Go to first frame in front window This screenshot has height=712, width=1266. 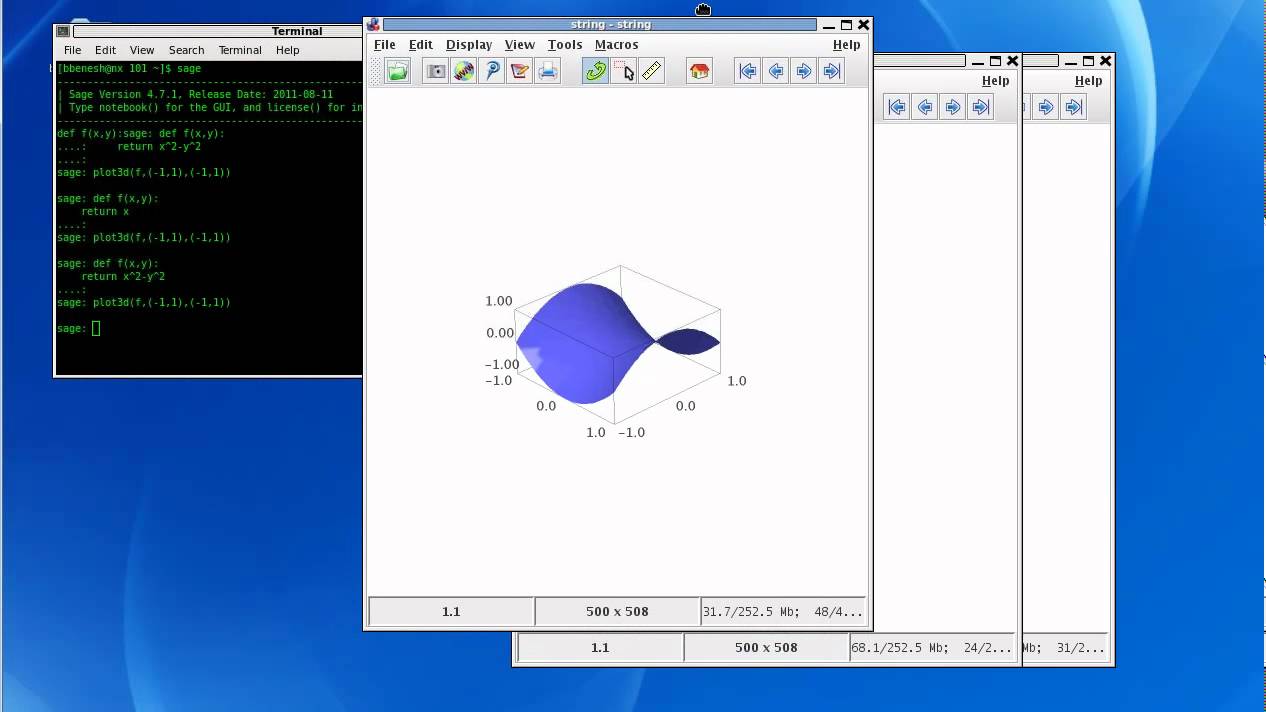pyautogui.click(x=747, y=71)
